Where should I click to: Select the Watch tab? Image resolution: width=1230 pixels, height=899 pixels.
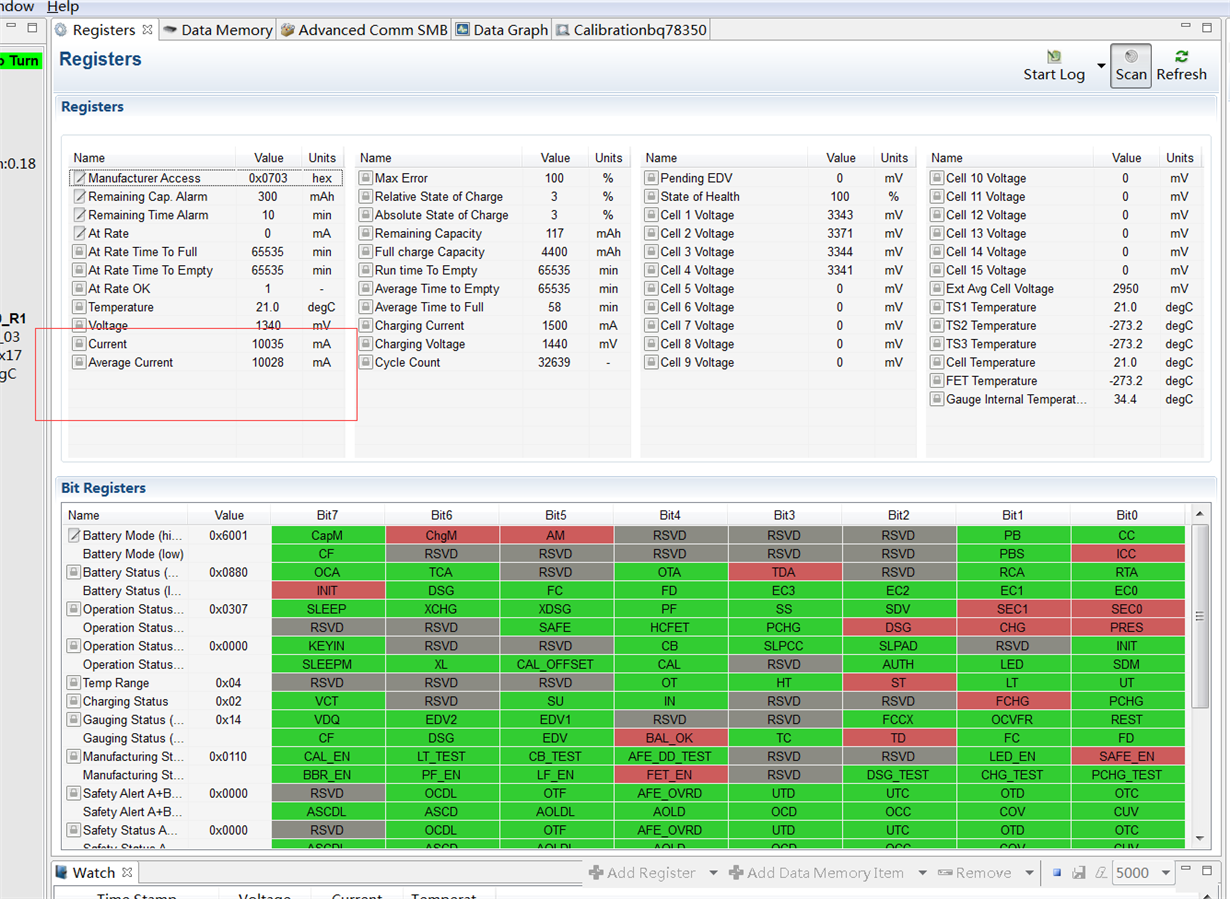click(x=93, y=873)
